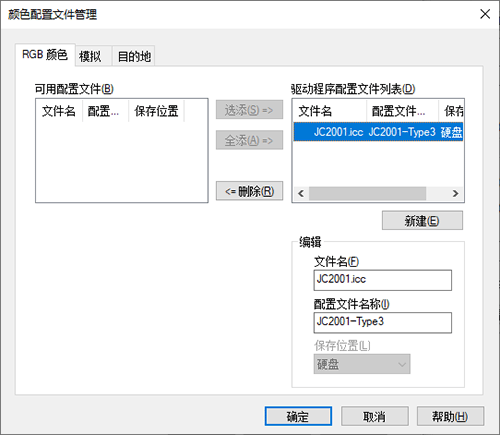Click the horizontal scrollbar thumb in driver list
Screen dimensions: 500x435
pos(367,193)
